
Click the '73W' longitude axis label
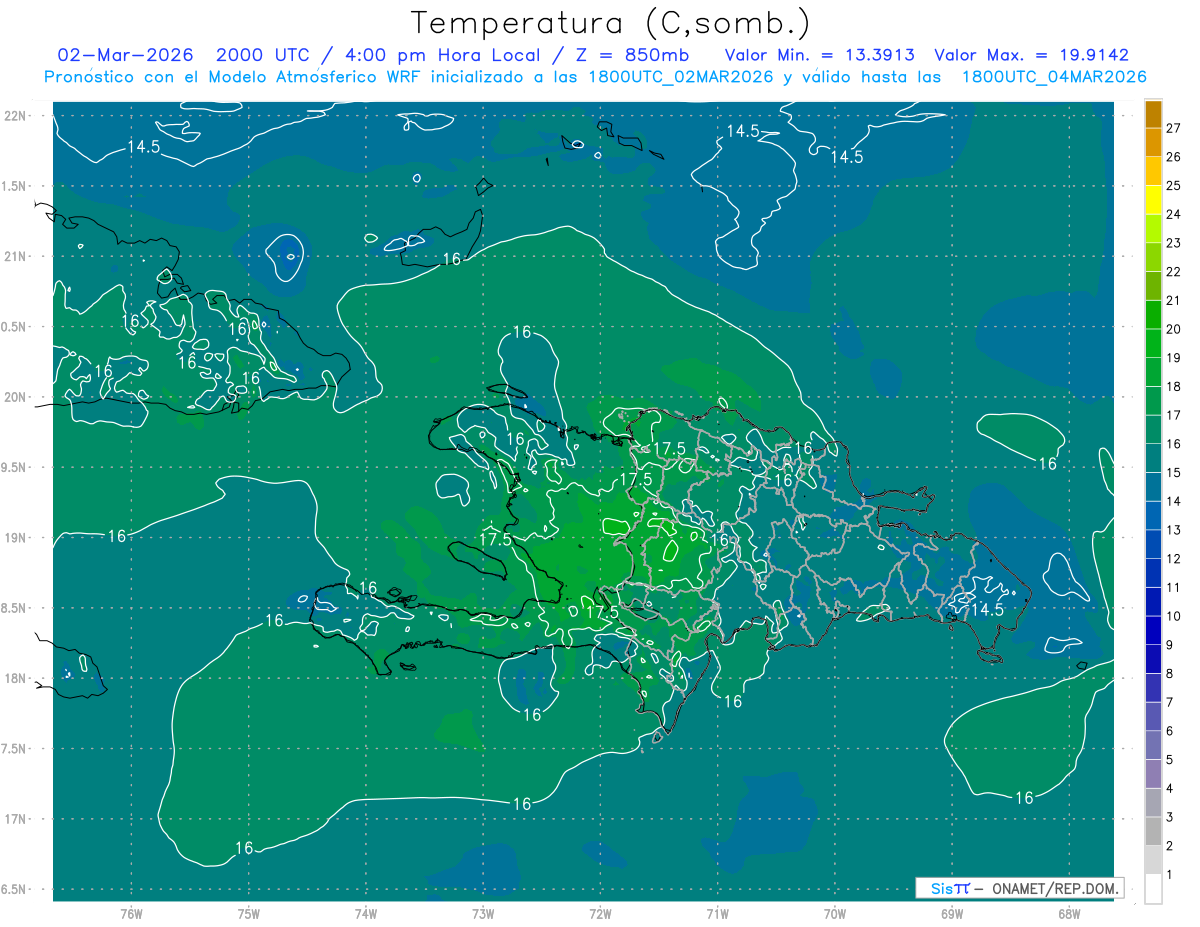coord(483,913)
